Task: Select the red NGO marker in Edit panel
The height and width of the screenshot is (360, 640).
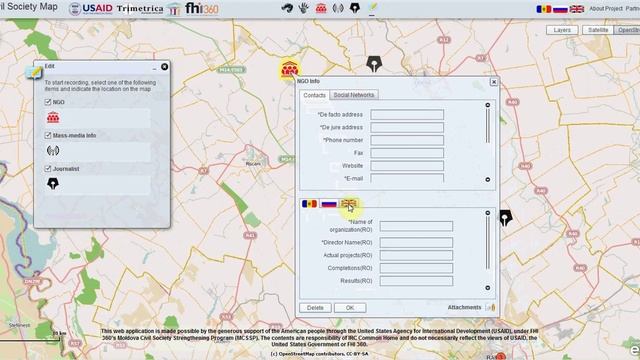Action: point(53,118)
